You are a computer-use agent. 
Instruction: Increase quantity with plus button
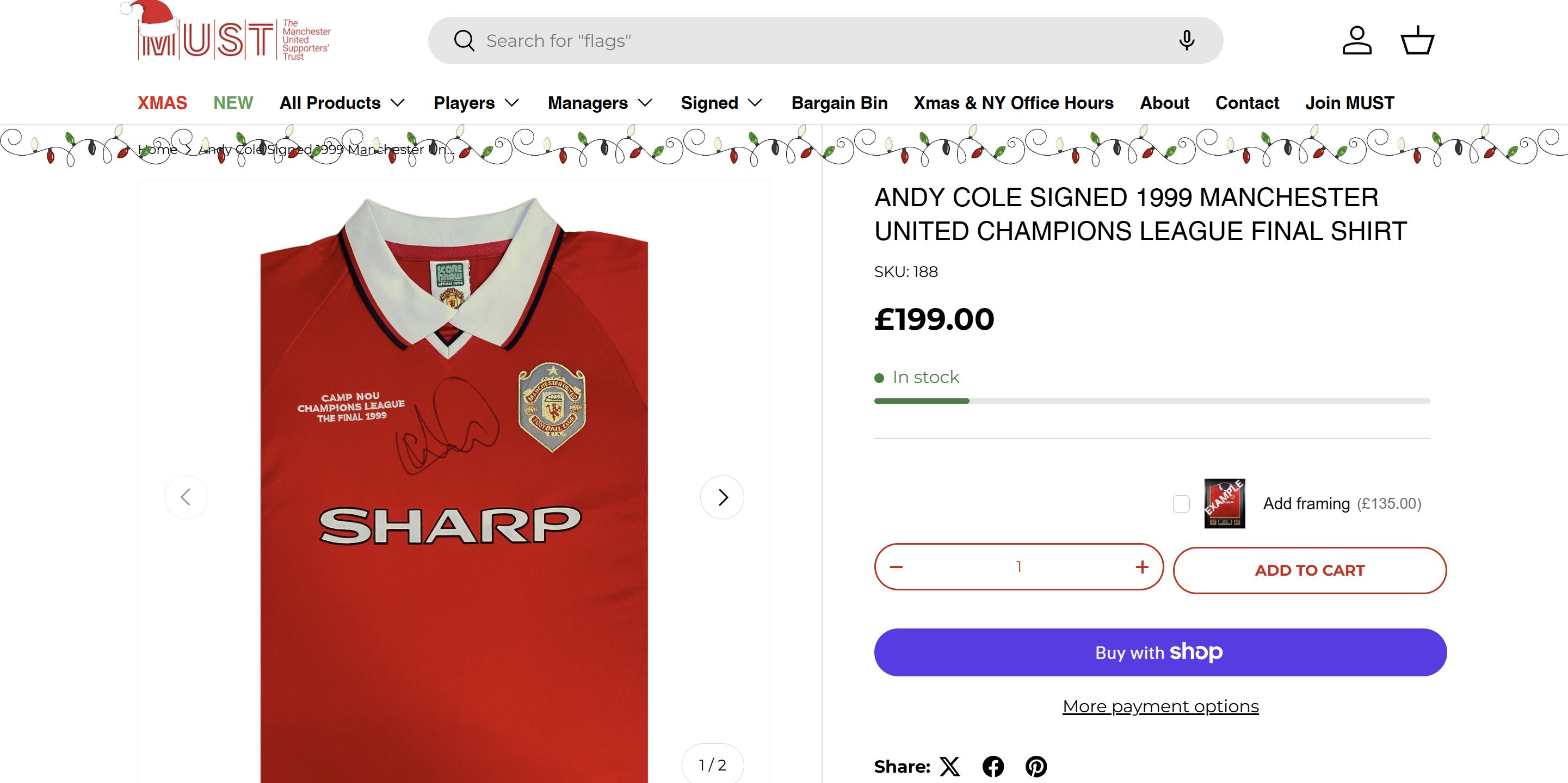[x=1142, y=567]
